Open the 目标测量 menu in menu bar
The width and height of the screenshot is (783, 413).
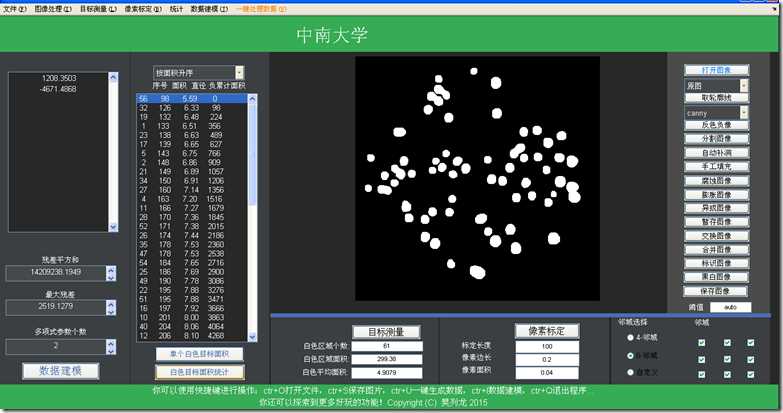(x=98, y=9)
